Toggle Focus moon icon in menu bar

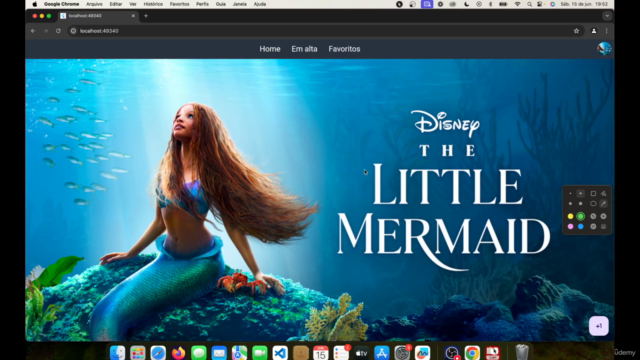coord(467,4)
